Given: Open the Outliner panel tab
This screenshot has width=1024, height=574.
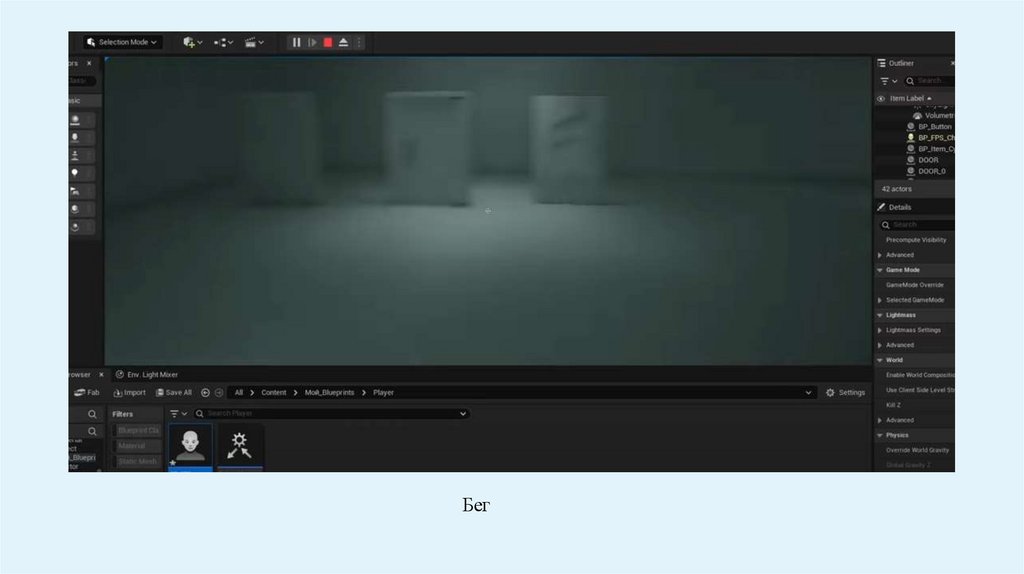Looking at the screenshot, I should click(895, 63).
